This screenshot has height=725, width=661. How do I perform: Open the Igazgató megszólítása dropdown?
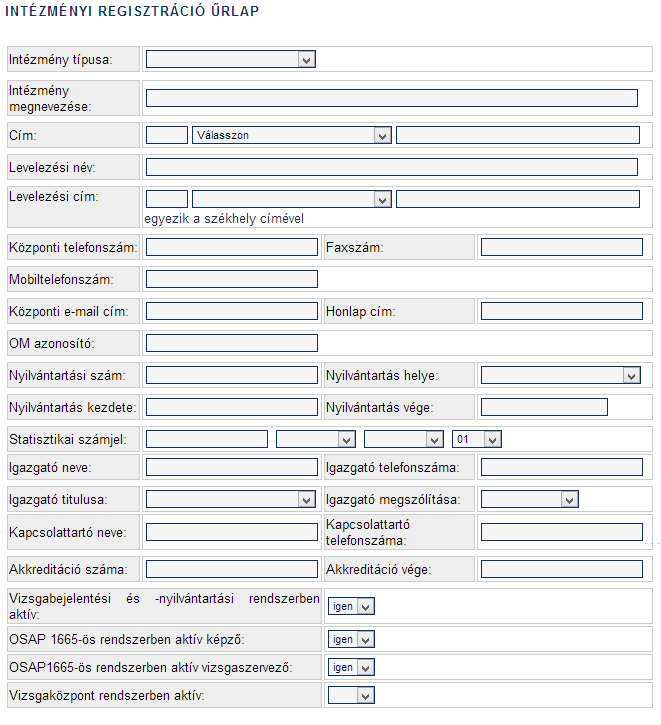tap(530, 499)
